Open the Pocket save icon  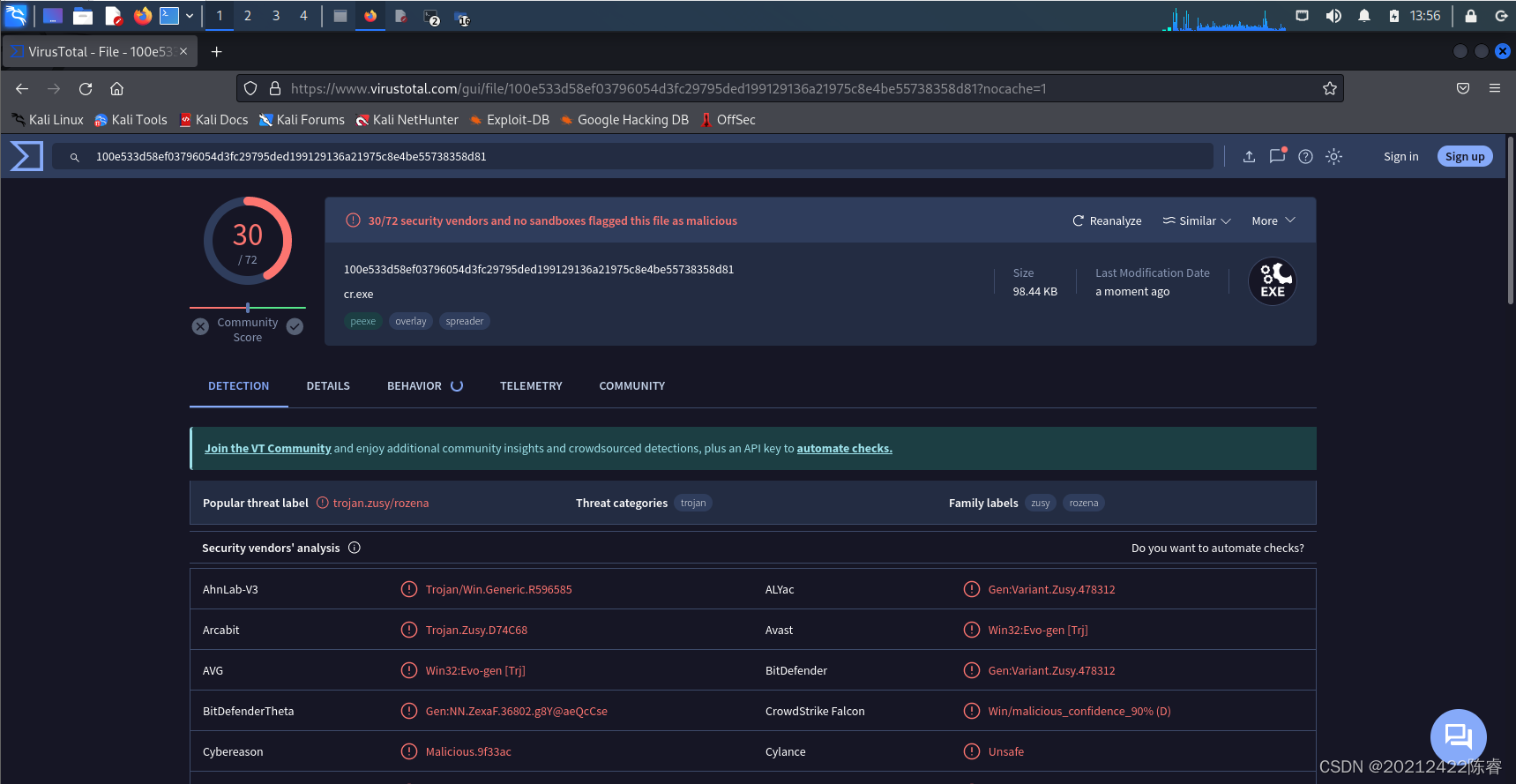(x=1463, y=88)
